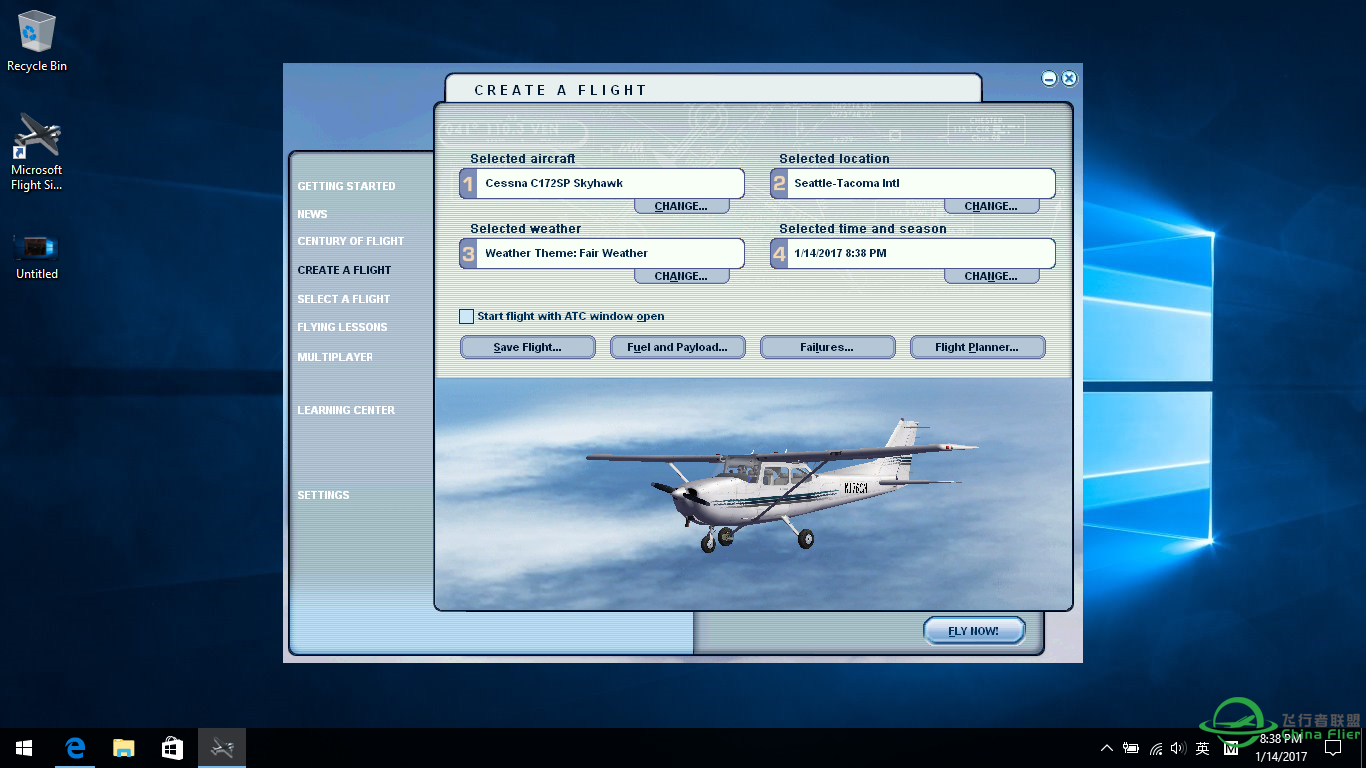The height and width of the screenshot is (768, 1366).
Task: Open the Settings section
Action: pos(323,495)
